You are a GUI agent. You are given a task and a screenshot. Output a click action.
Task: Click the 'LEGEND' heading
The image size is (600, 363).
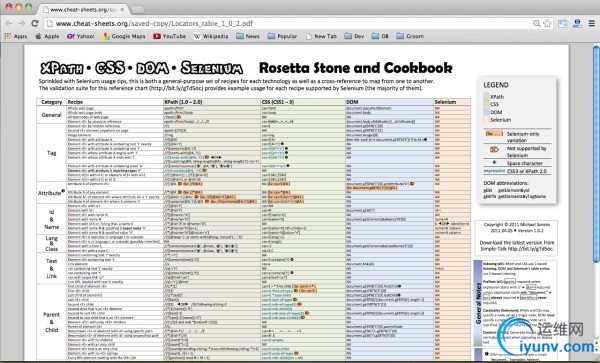[496, 85]
